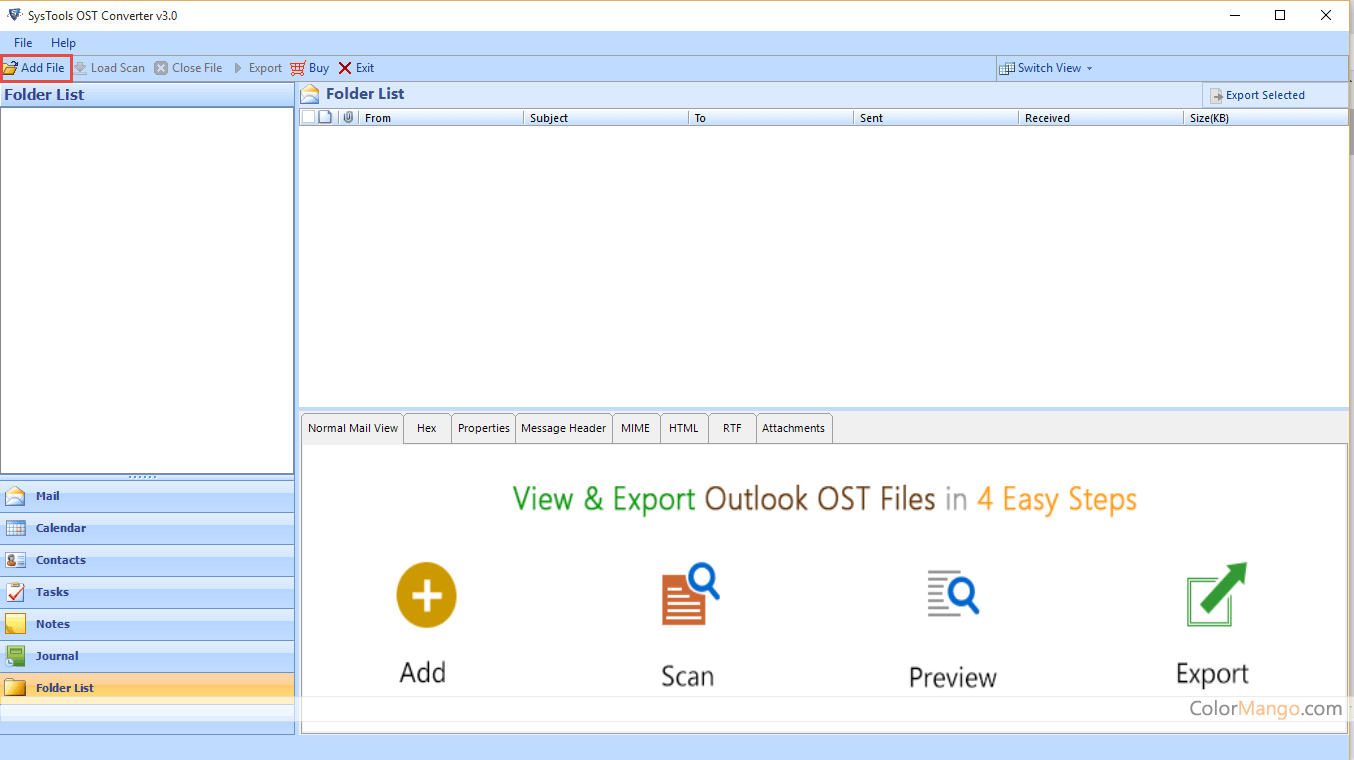The width and height of the screenshot is (1354, 760).
Task: Click Load Scan in the toolbar
Action: pyautogui.click(x=109, y=68)
